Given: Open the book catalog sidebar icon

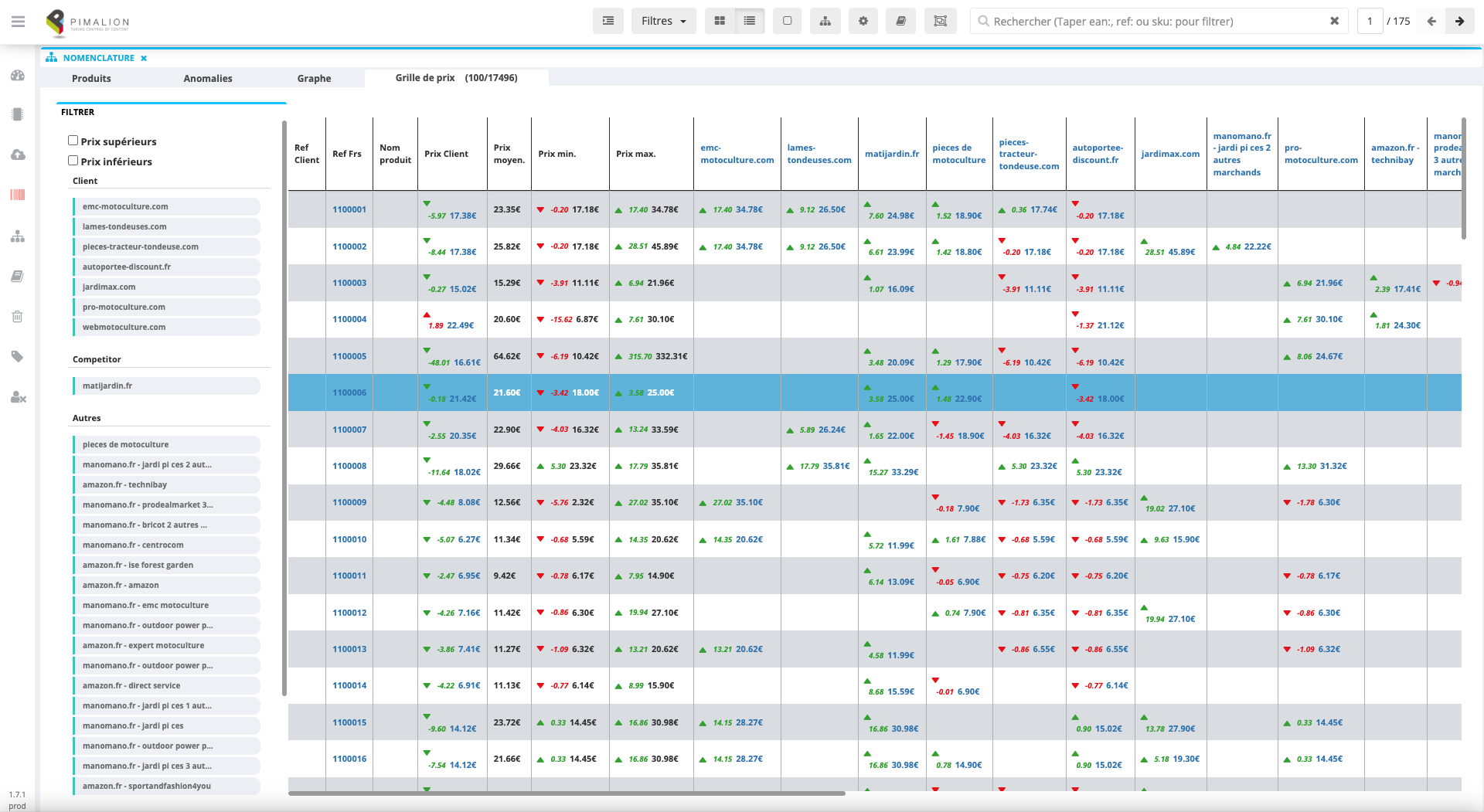Looking at the screenshot, I should [18, 276].
